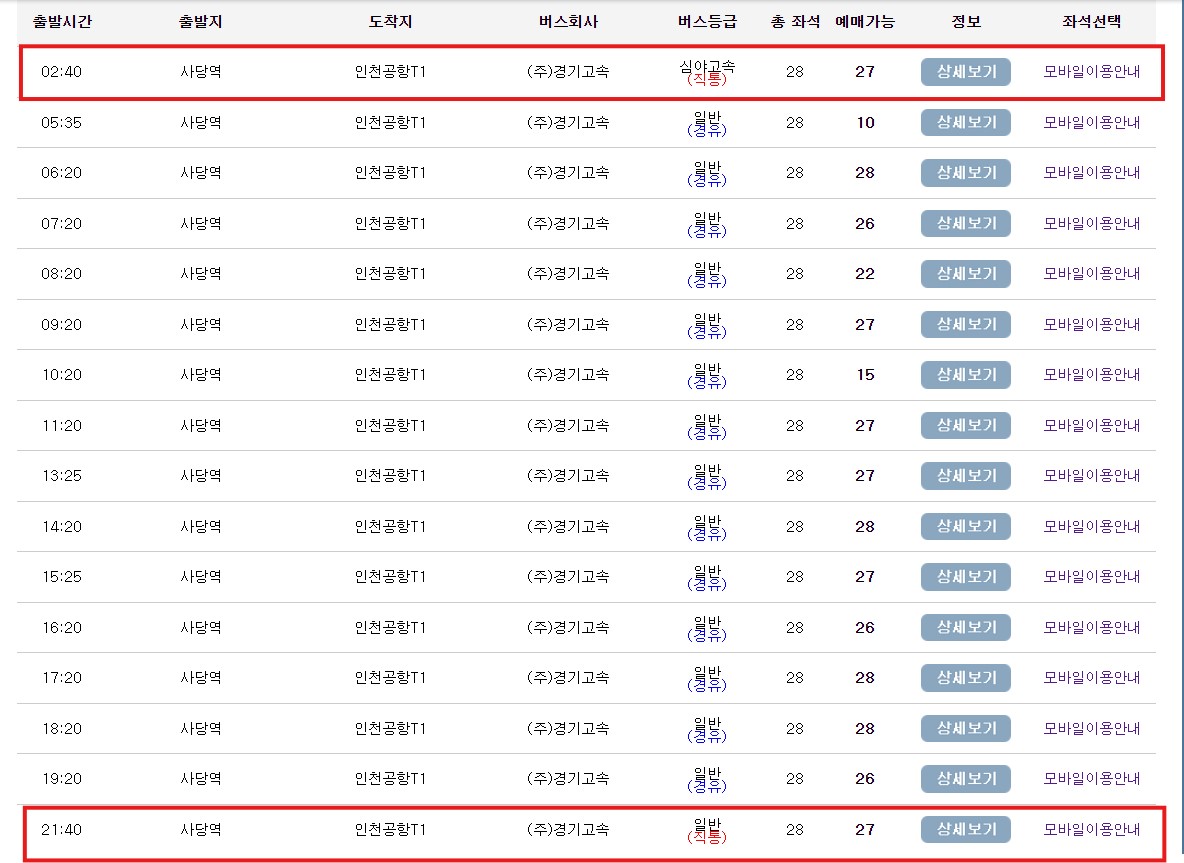Click 상세보기 for the 13:25 departure
Screen dimensions: 1184x863
tap(964, 475)
